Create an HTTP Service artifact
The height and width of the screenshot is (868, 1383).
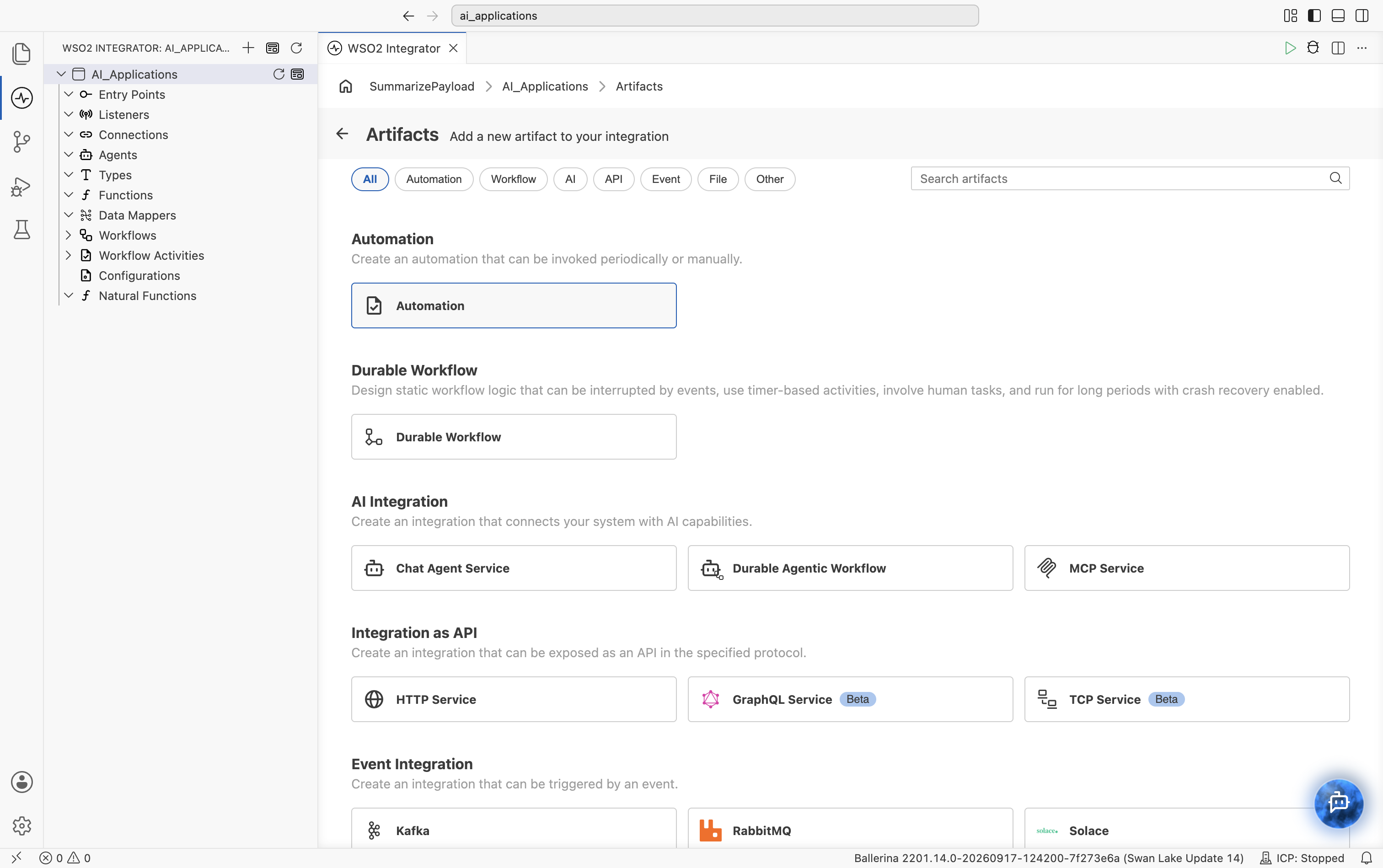pos(513,699)
